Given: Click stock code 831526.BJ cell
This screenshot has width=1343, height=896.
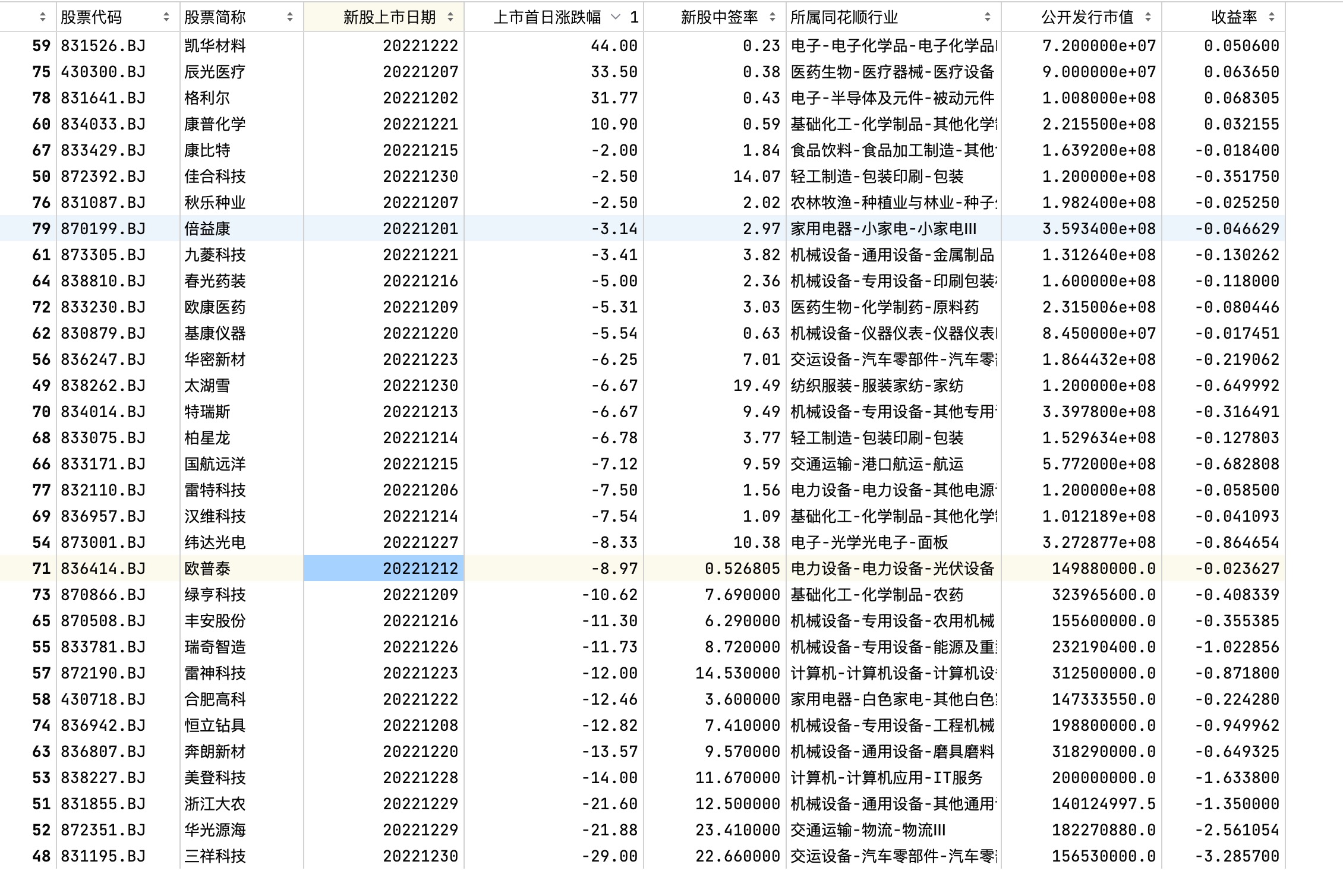Looking at the screenshot, I should tap(103, 46).
